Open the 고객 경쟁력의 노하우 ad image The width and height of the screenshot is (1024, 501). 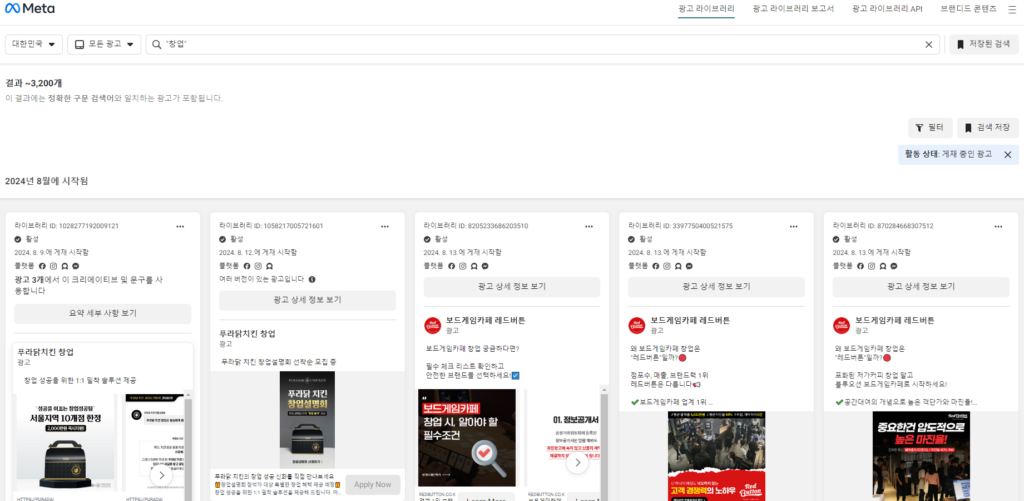716,456
